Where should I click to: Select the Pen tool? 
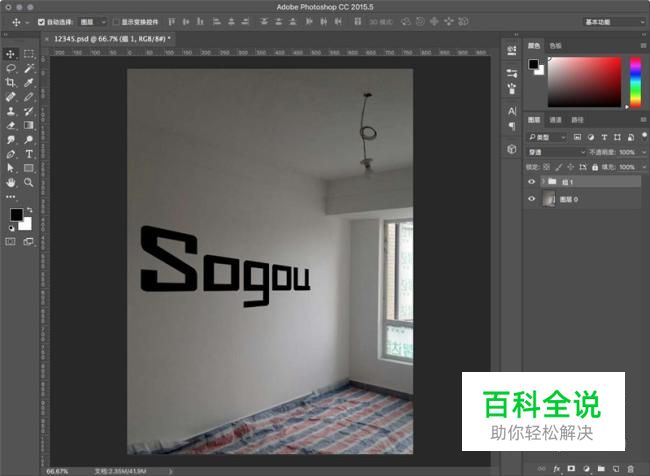(x=10, y=154)
